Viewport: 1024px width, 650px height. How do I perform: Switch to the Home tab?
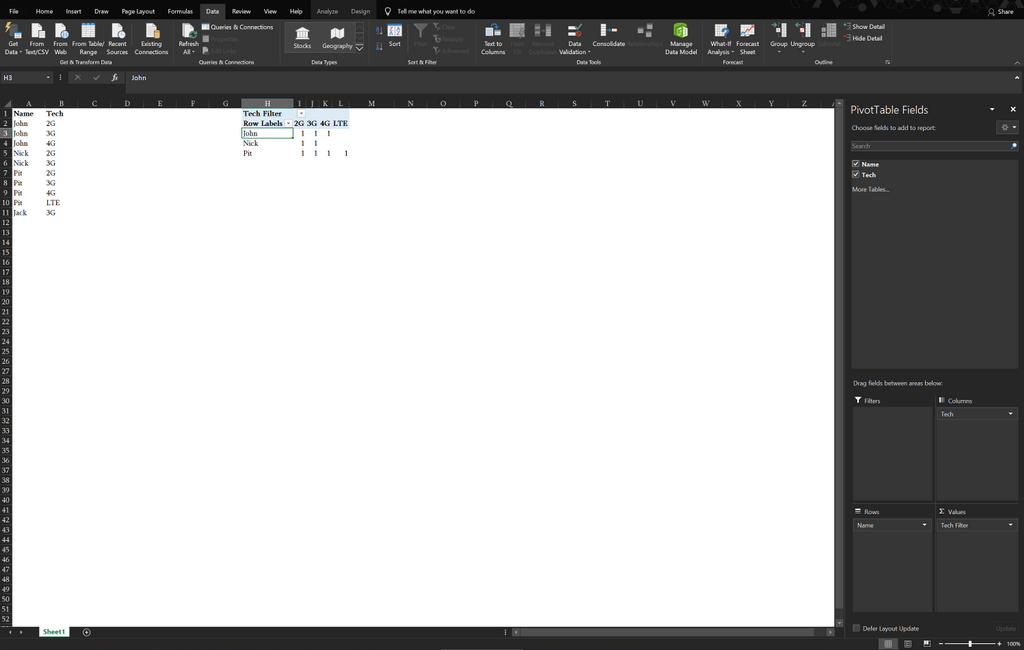[x=44, y=11]
